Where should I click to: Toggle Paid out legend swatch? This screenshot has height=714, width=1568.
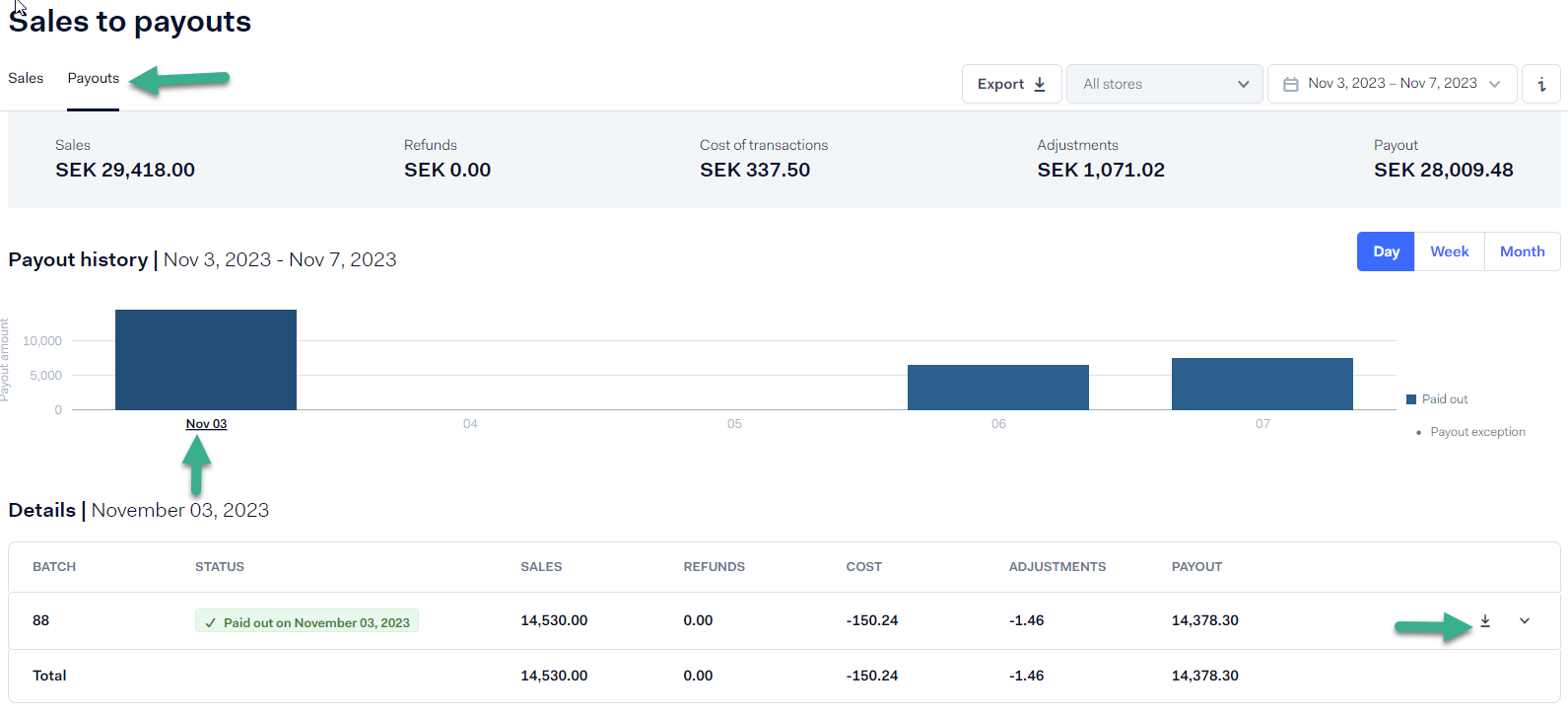click(x=1411, y=399)
